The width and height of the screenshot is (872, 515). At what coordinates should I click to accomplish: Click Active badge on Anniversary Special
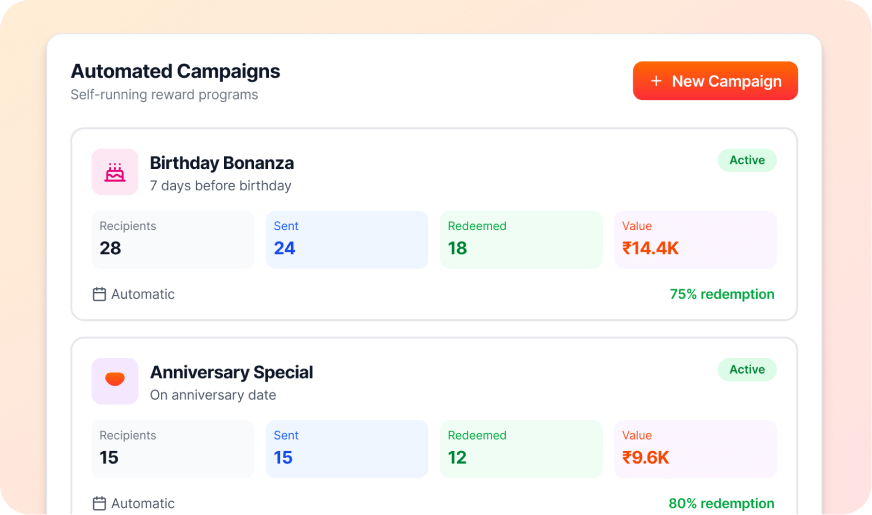[746, 369]
